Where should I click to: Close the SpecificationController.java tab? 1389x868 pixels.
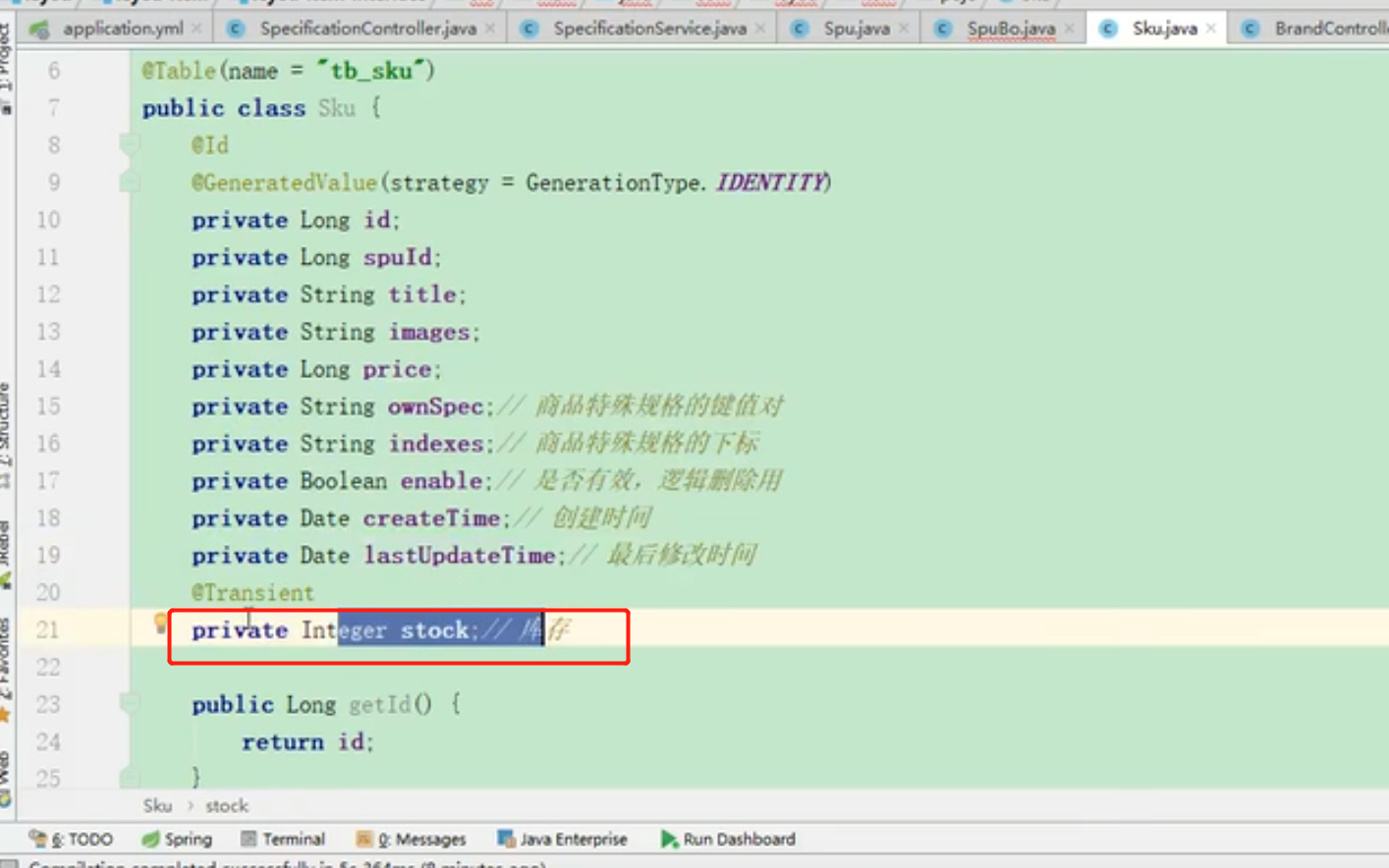click(490, 28)
